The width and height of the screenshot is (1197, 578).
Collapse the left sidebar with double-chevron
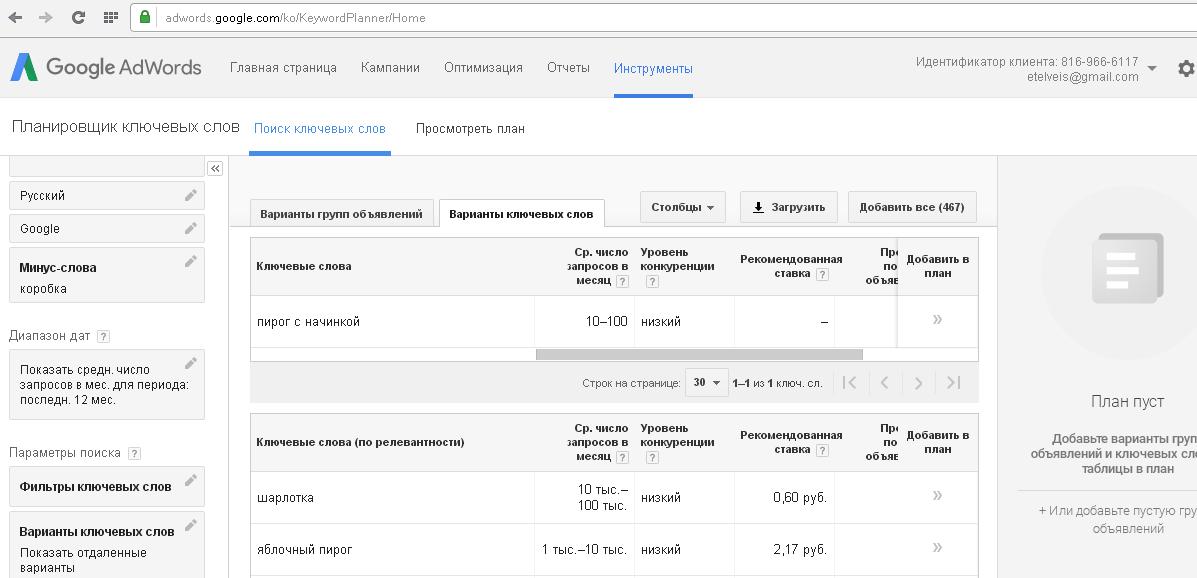click(x=215, y=169)
